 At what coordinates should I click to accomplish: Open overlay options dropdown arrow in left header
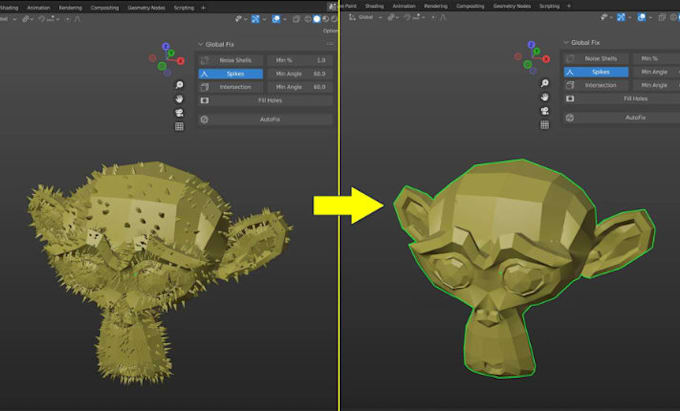284,19
